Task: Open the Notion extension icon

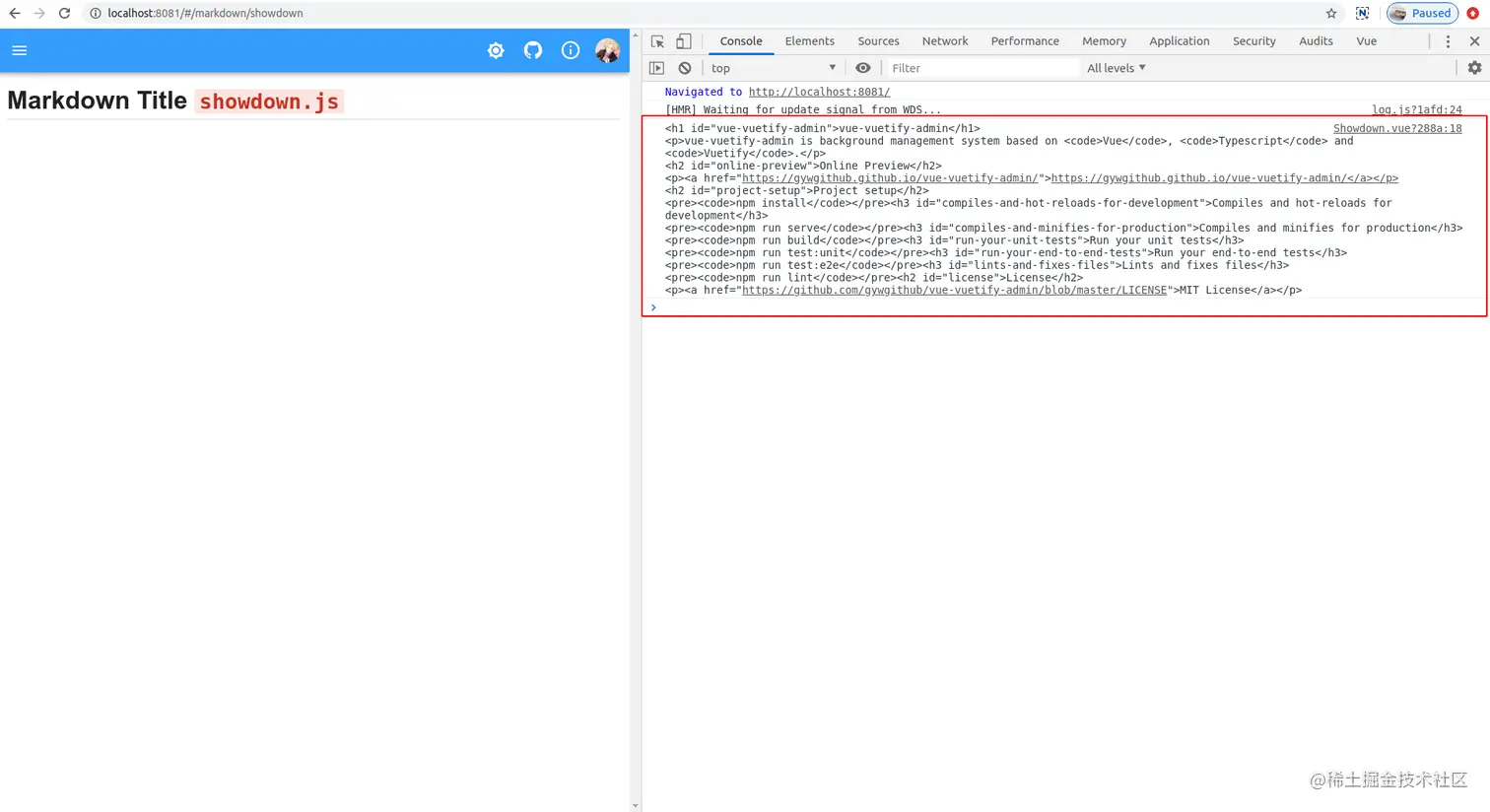Action: (x=1362, y=14)
